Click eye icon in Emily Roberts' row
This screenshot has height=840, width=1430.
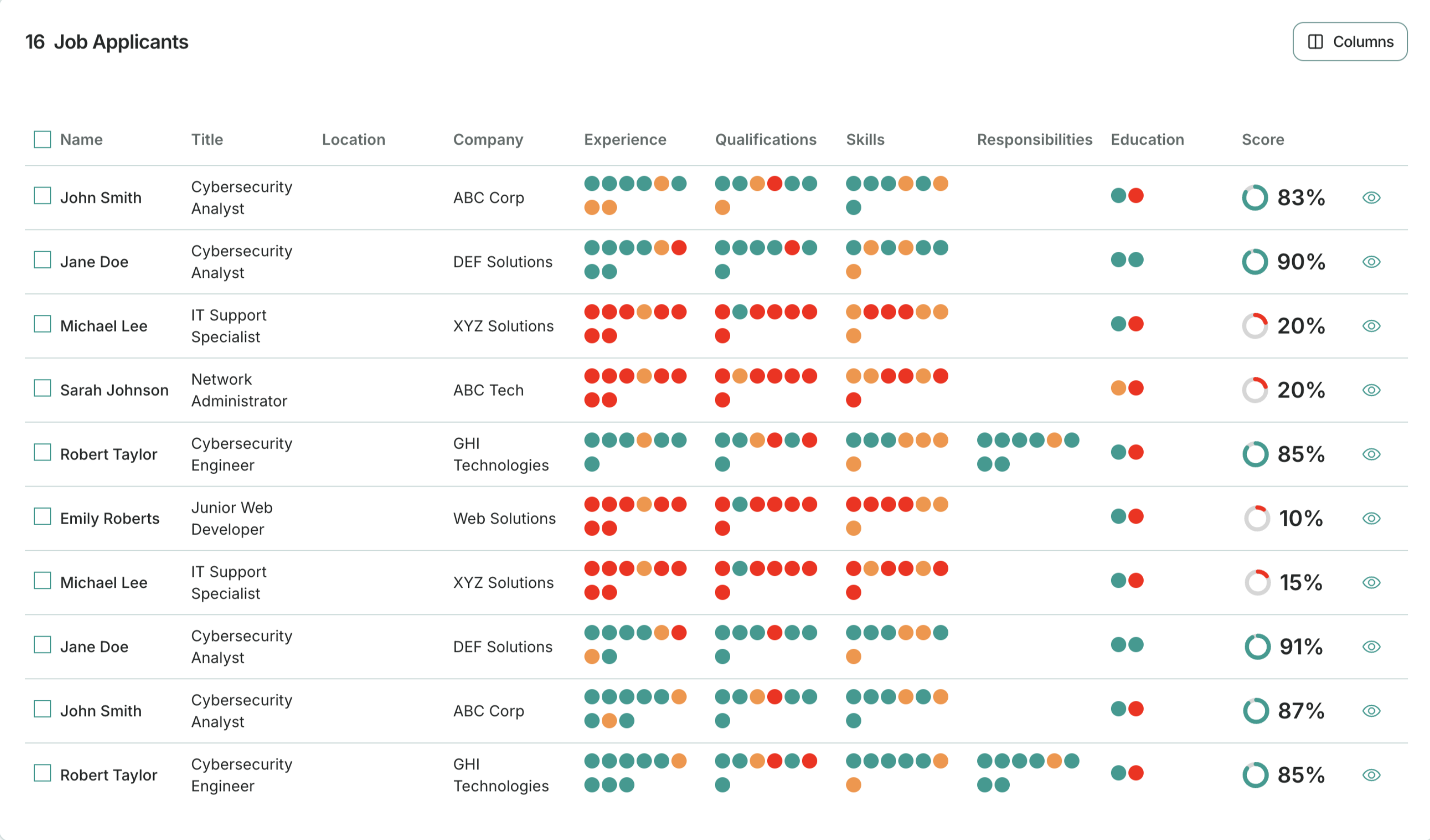(x=1371, y=518)
